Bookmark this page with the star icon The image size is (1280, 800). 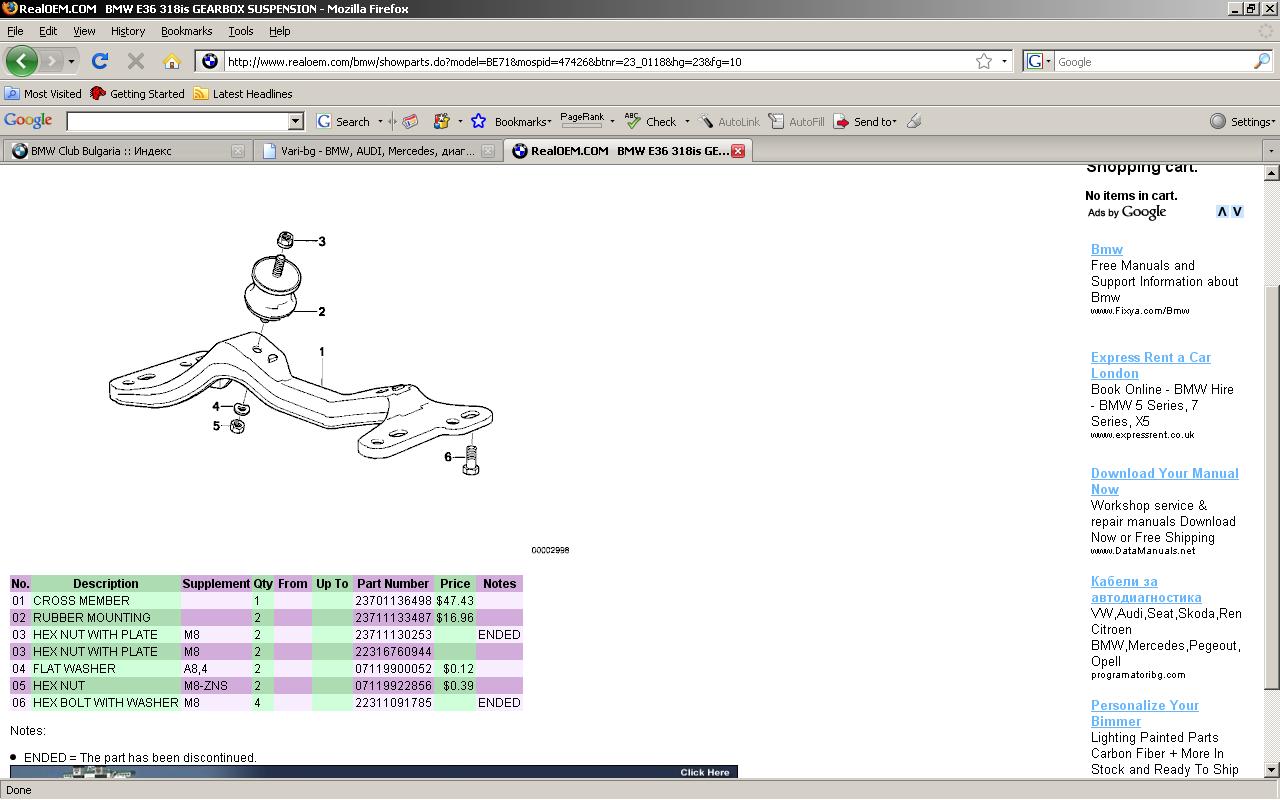pyautogui.click(x=984, y=61)
